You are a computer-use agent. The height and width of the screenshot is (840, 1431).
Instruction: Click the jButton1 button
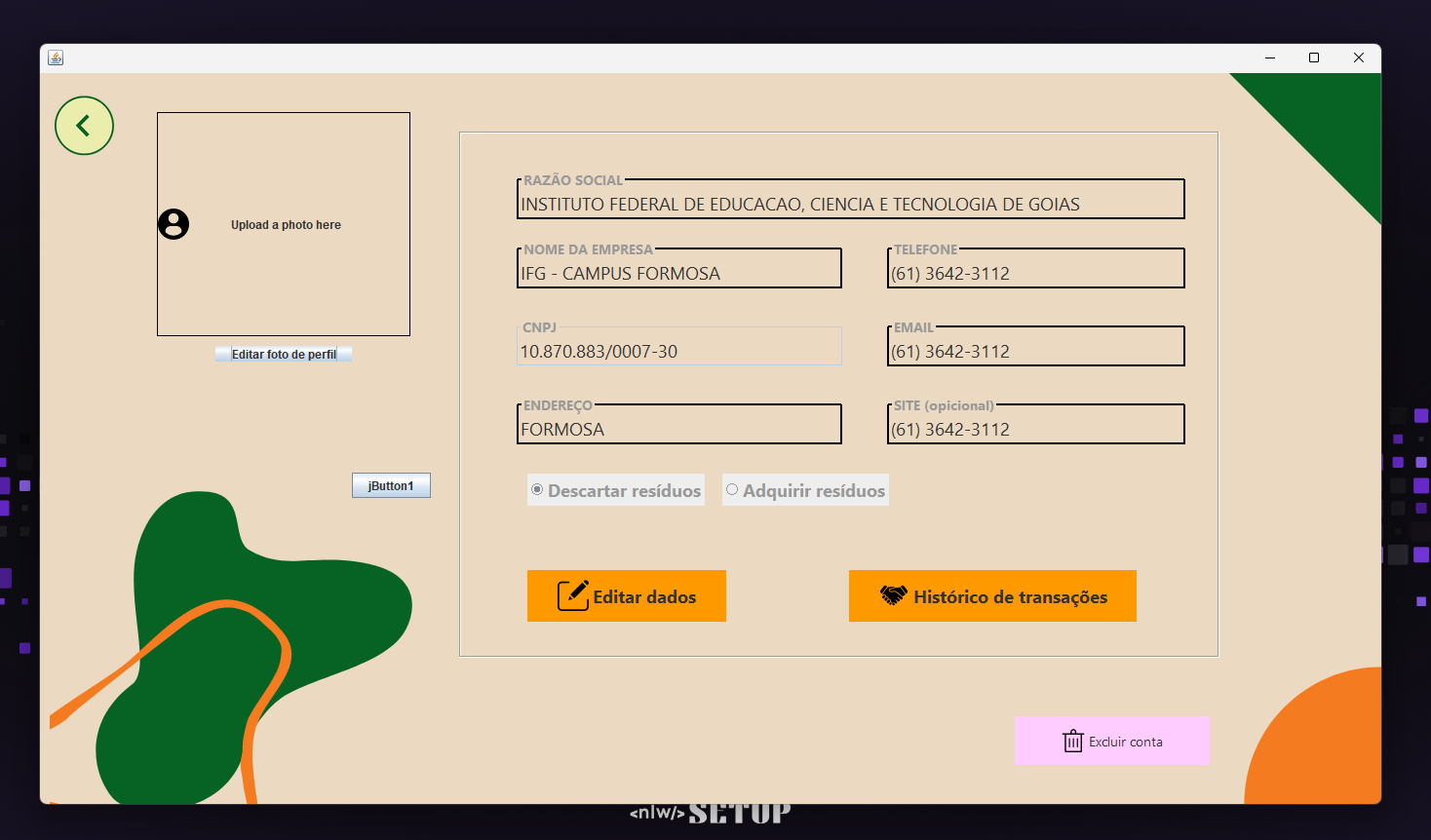[391, 484]
